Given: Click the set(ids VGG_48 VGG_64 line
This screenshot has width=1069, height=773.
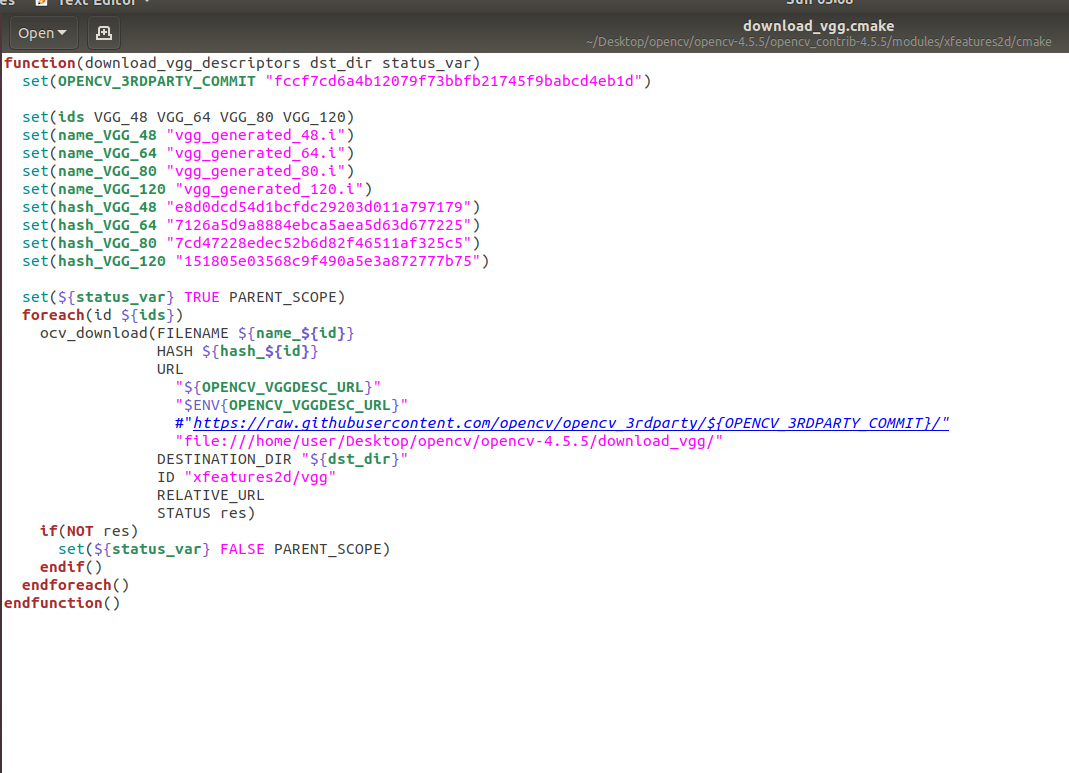Looking at the screenshot, I should click(x=188, y=117).
